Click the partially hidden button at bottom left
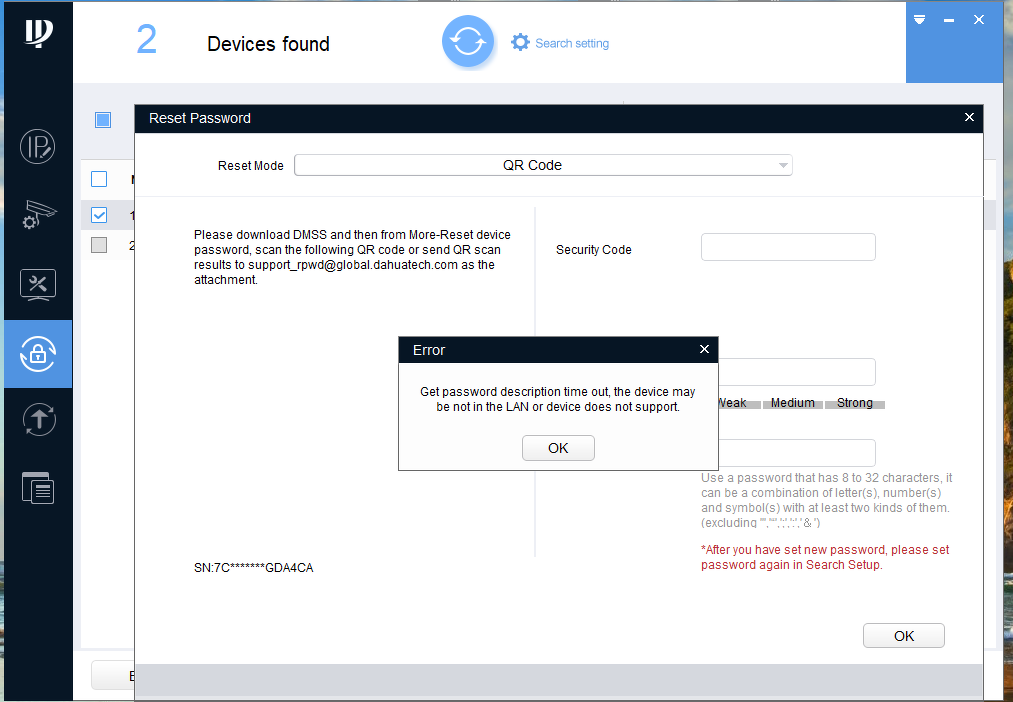 pos(113,676)
